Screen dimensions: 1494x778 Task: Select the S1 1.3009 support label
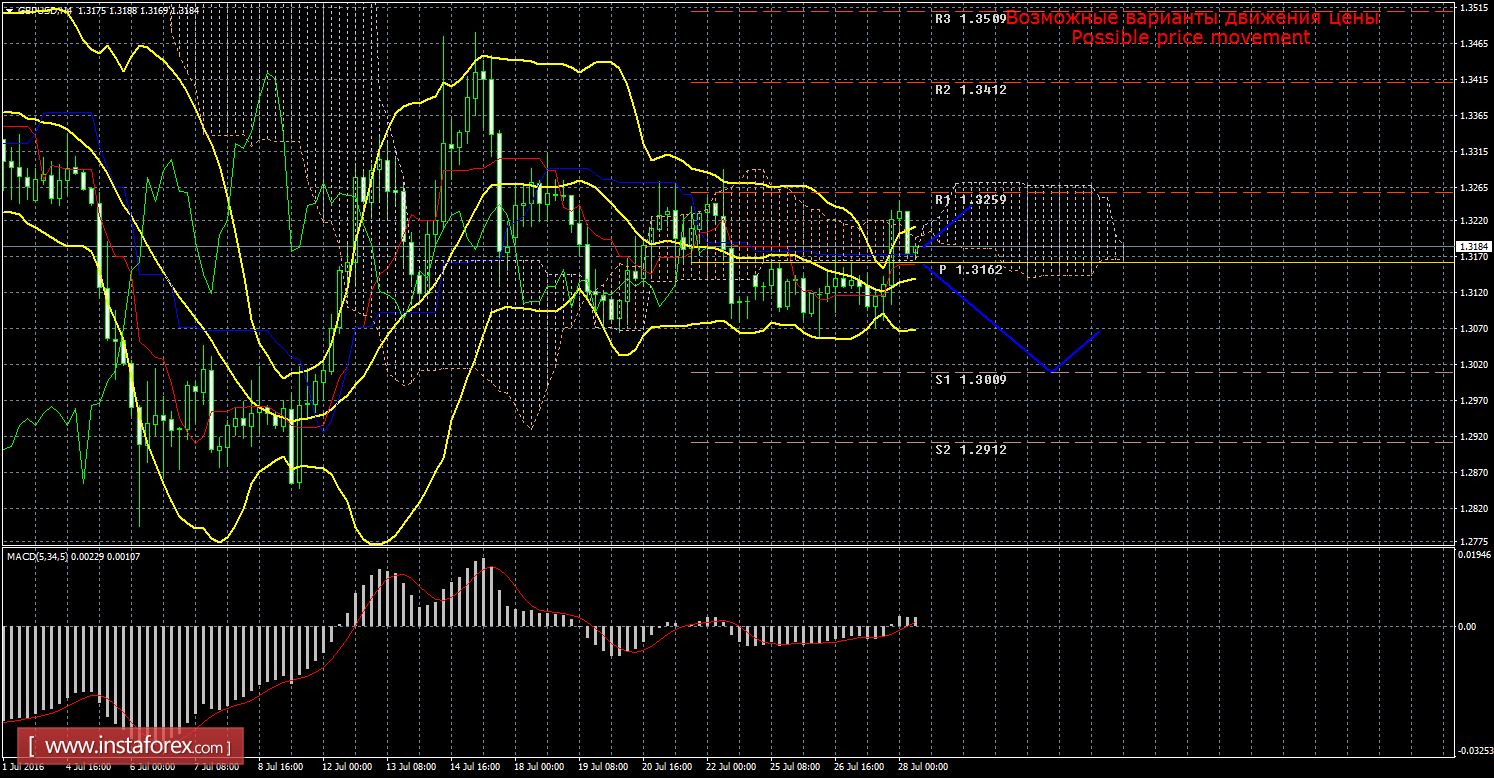[969, 380]
